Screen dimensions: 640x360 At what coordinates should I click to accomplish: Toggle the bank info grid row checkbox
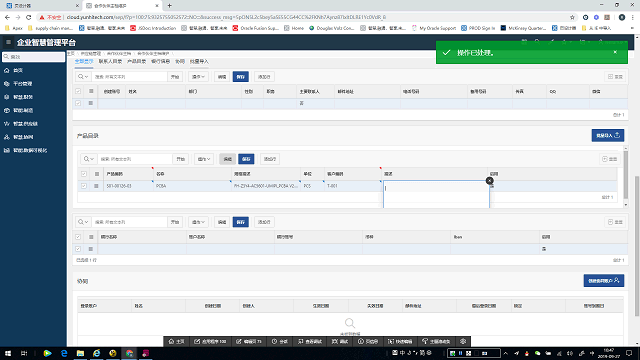click(x=78, y=249)
